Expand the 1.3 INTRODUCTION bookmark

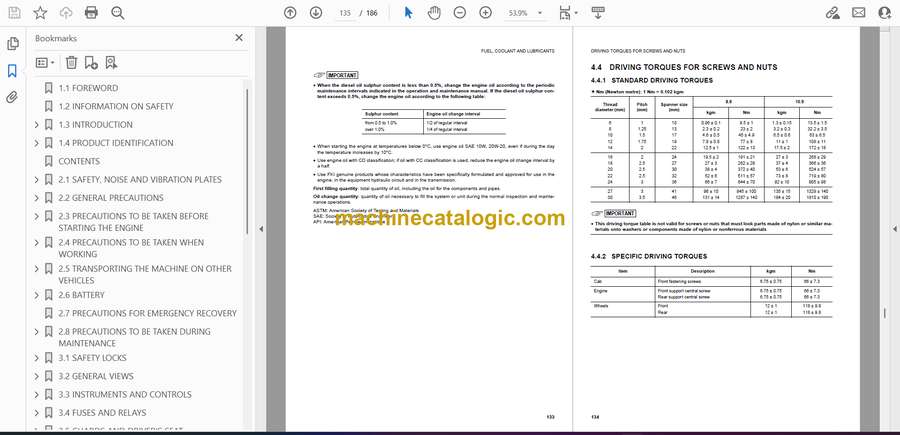click(x=37, y=125)
